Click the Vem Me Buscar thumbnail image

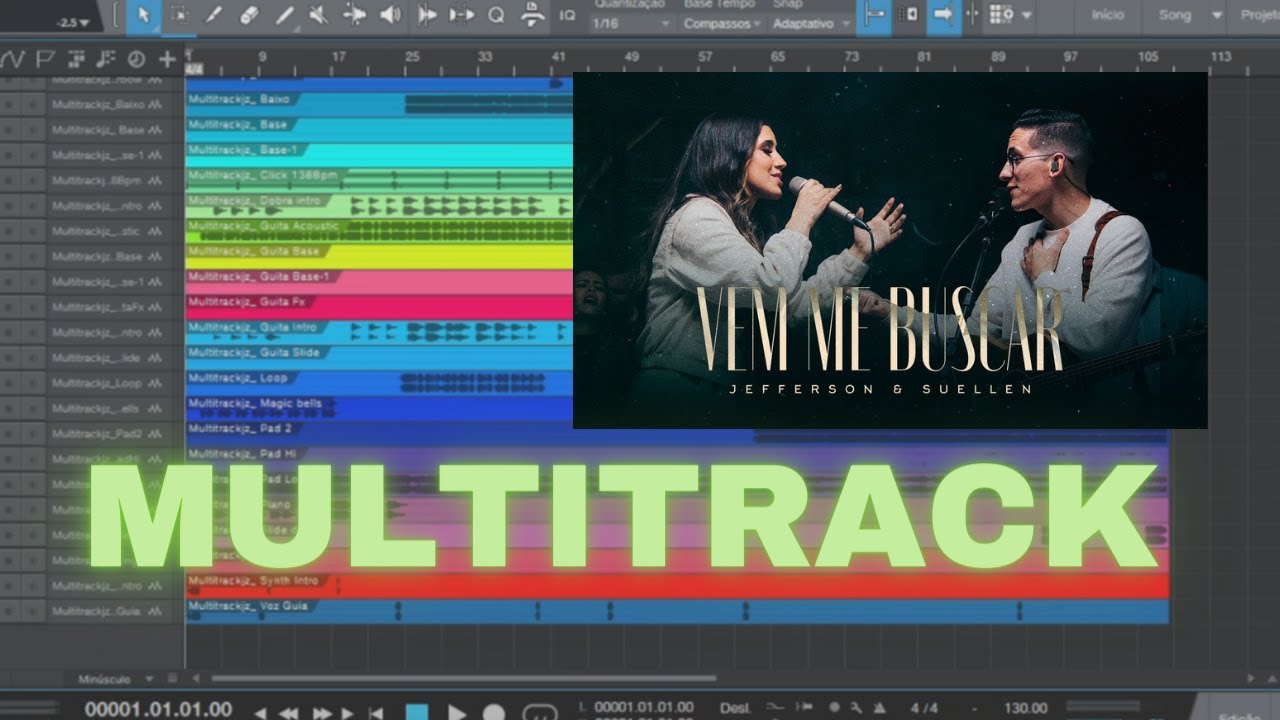[x=890, y=250]
